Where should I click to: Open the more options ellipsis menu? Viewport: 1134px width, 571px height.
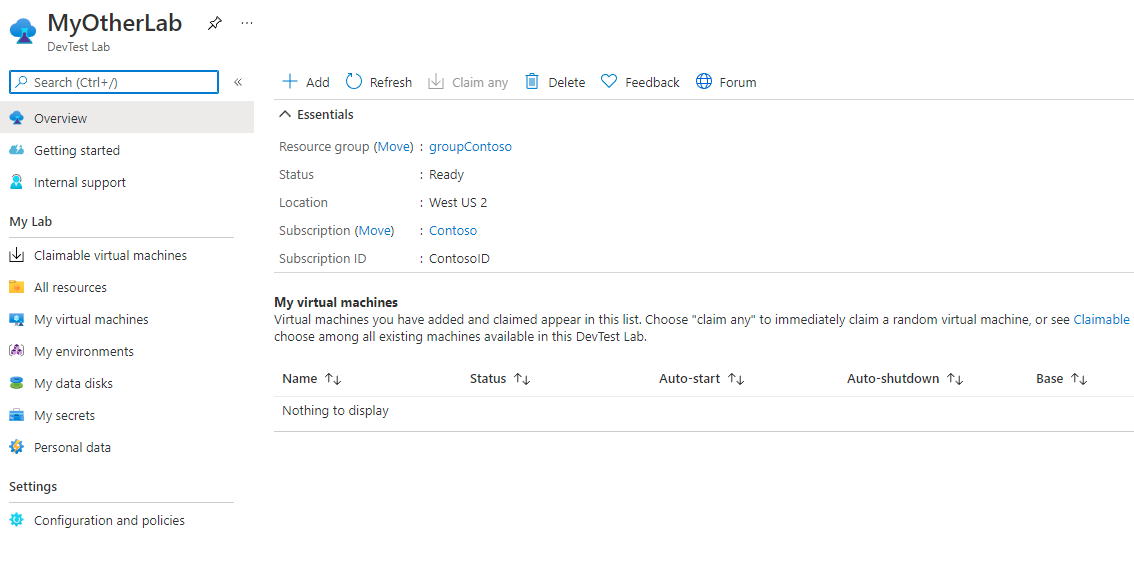247,23
